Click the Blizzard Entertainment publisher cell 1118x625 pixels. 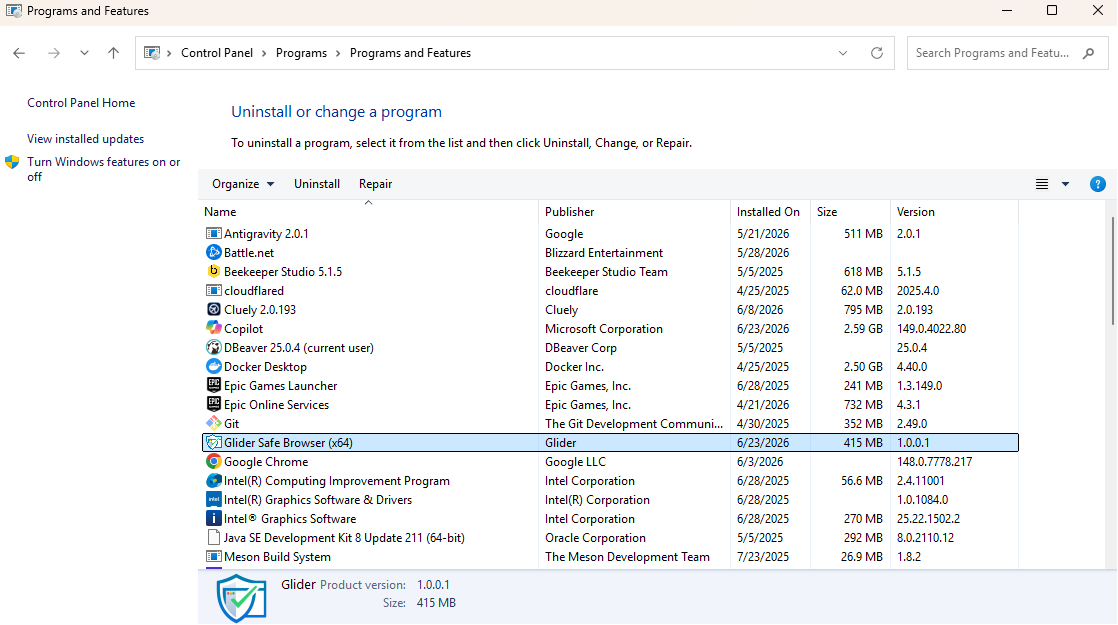[604, 253]
